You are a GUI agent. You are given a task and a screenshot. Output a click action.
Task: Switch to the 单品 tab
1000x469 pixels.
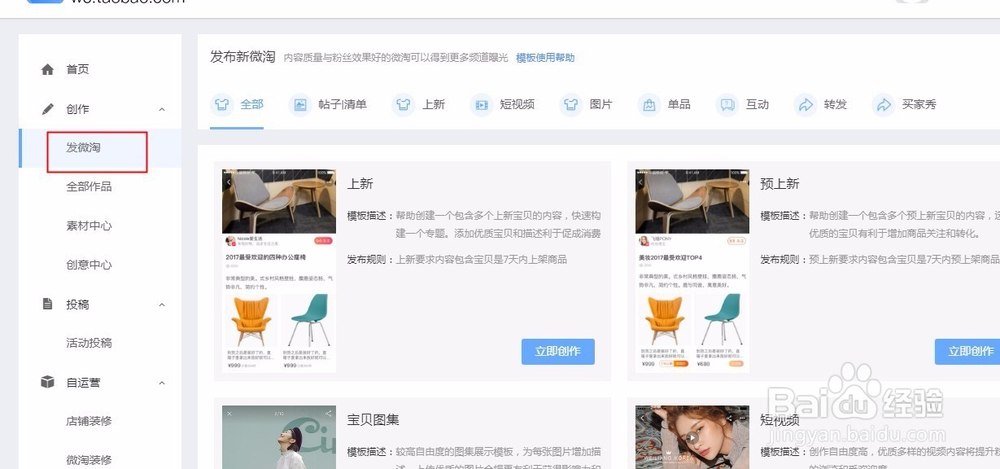[665, 105]
